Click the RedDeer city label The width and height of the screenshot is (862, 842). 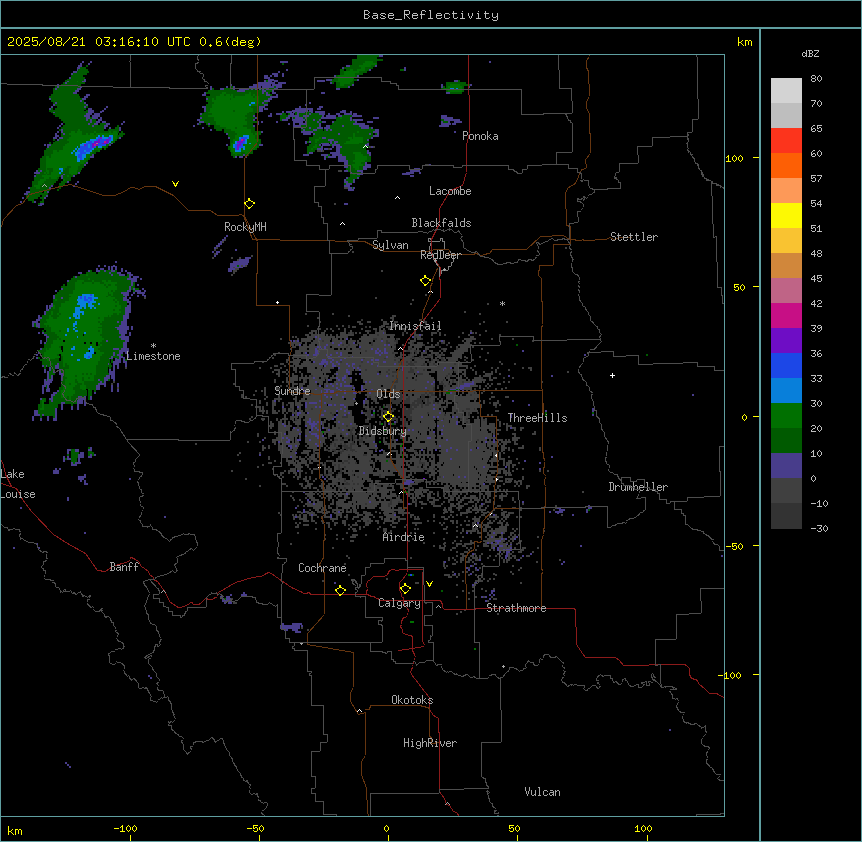440,255
